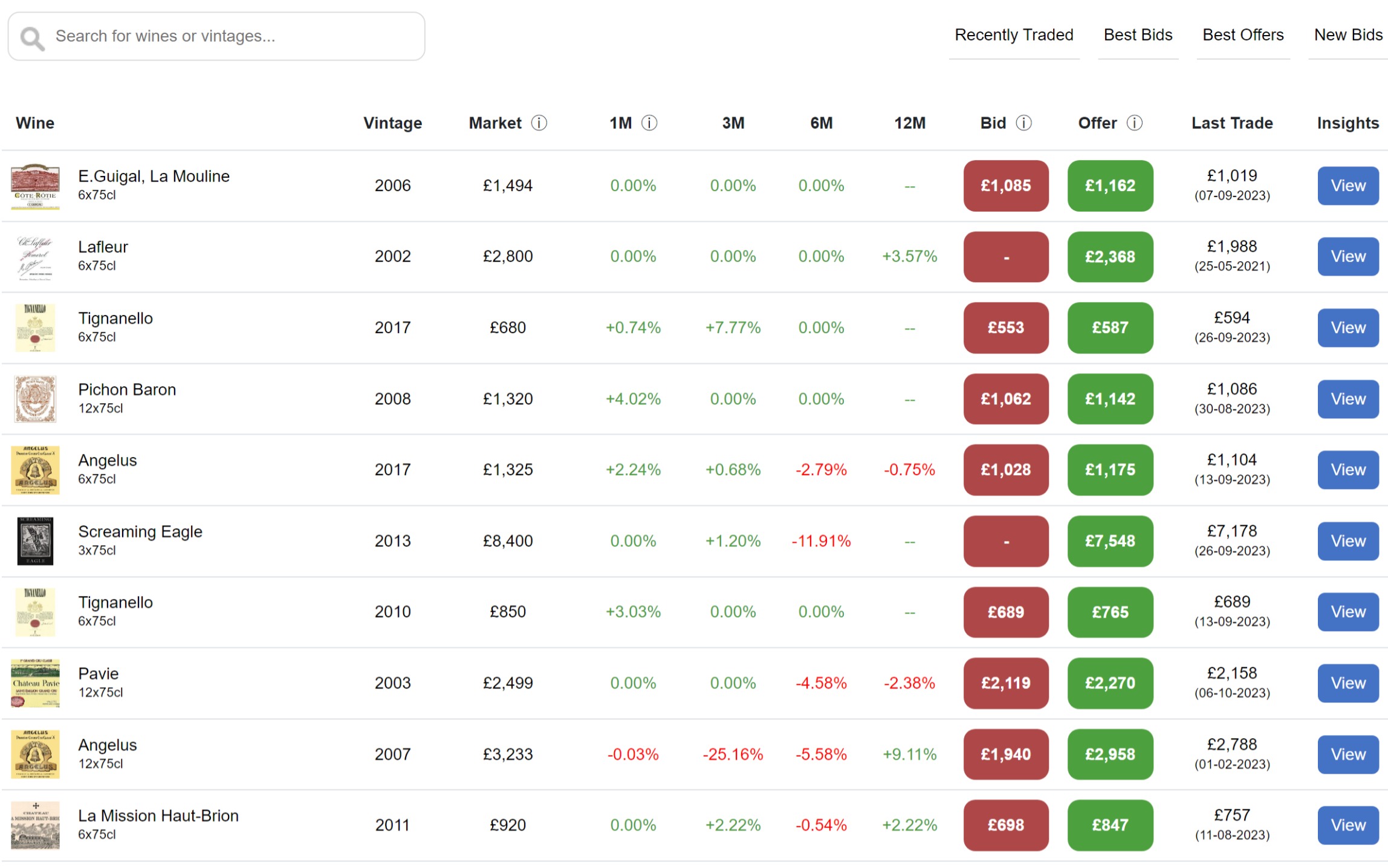Viewport: 1388px width, 868px height.
Task: Click the empty bid button for Lafleur
Action: click(x=1006, y=257)
